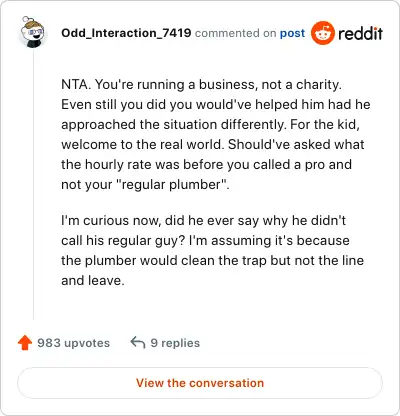Click the 'commented on' text
The height and width of the screenshot is (416, 400).
[x=235, y=33]
